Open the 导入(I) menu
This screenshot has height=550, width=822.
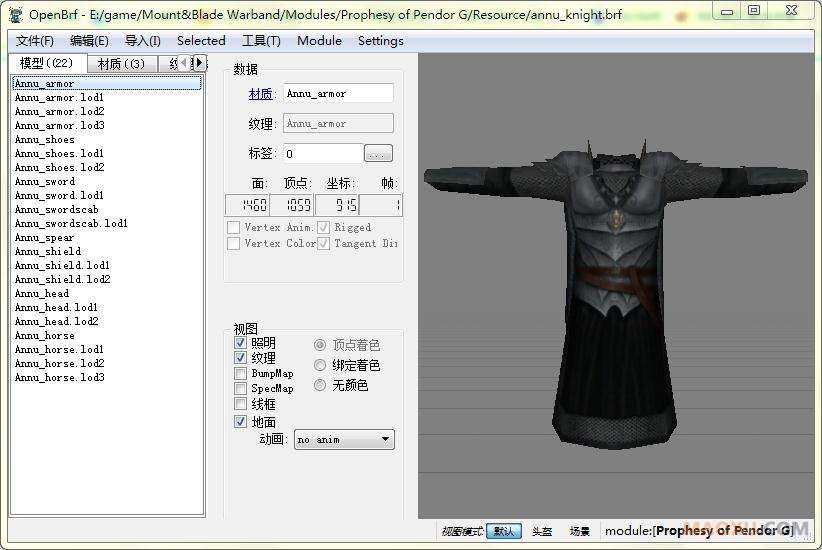click(x=143, y=41)
